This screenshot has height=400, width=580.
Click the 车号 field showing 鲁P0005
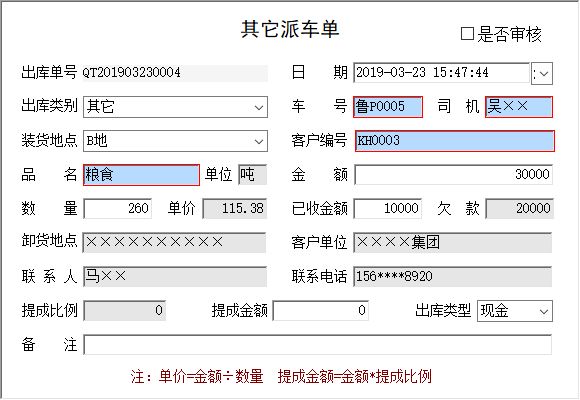tap(388, 107)
